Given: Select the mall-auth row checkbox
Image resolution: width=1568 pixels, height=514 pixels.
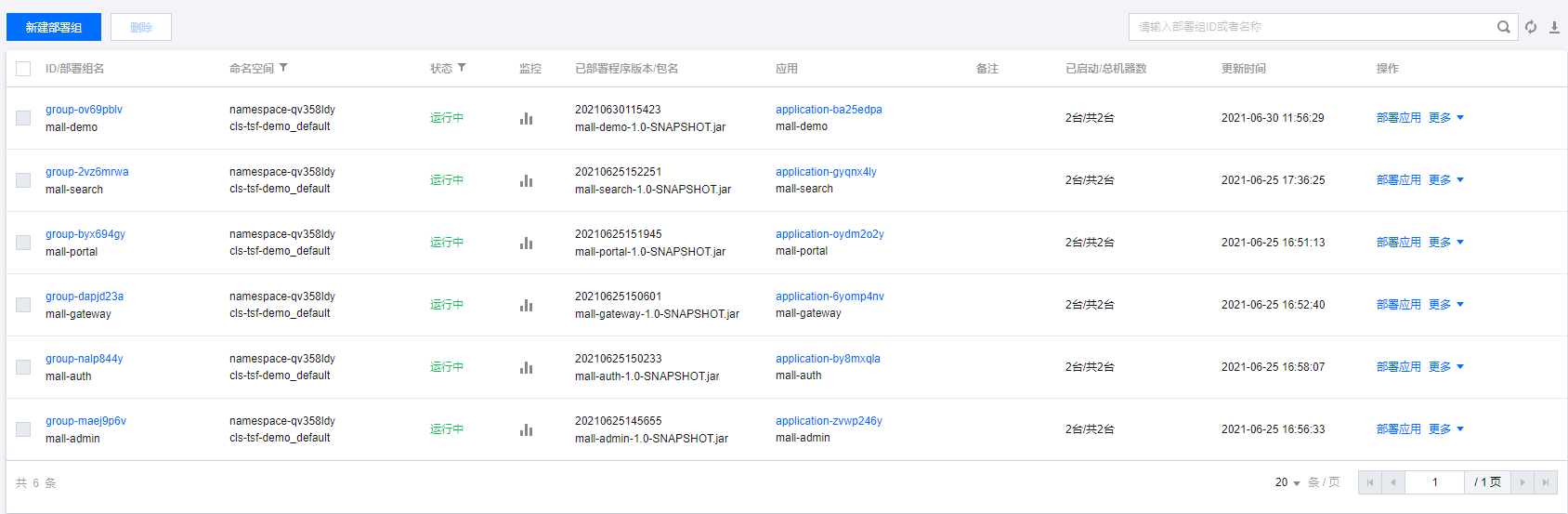Looking at the screenshot, I should (x=23, y=367).
